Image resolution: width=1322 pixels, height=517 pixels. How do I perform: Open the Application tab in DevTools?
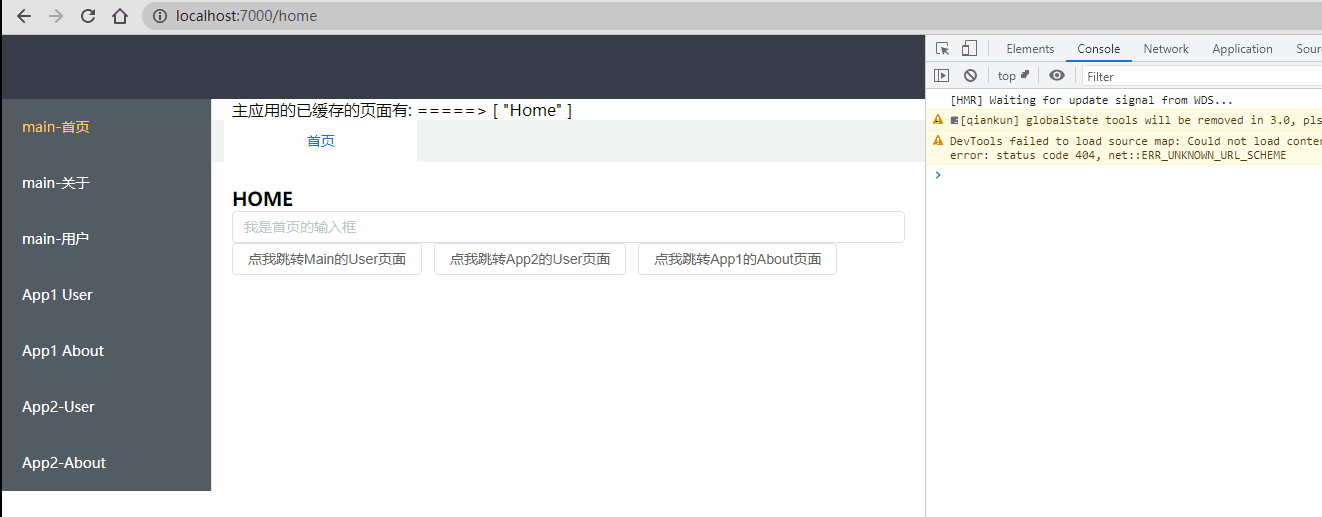coord(1242,49)
